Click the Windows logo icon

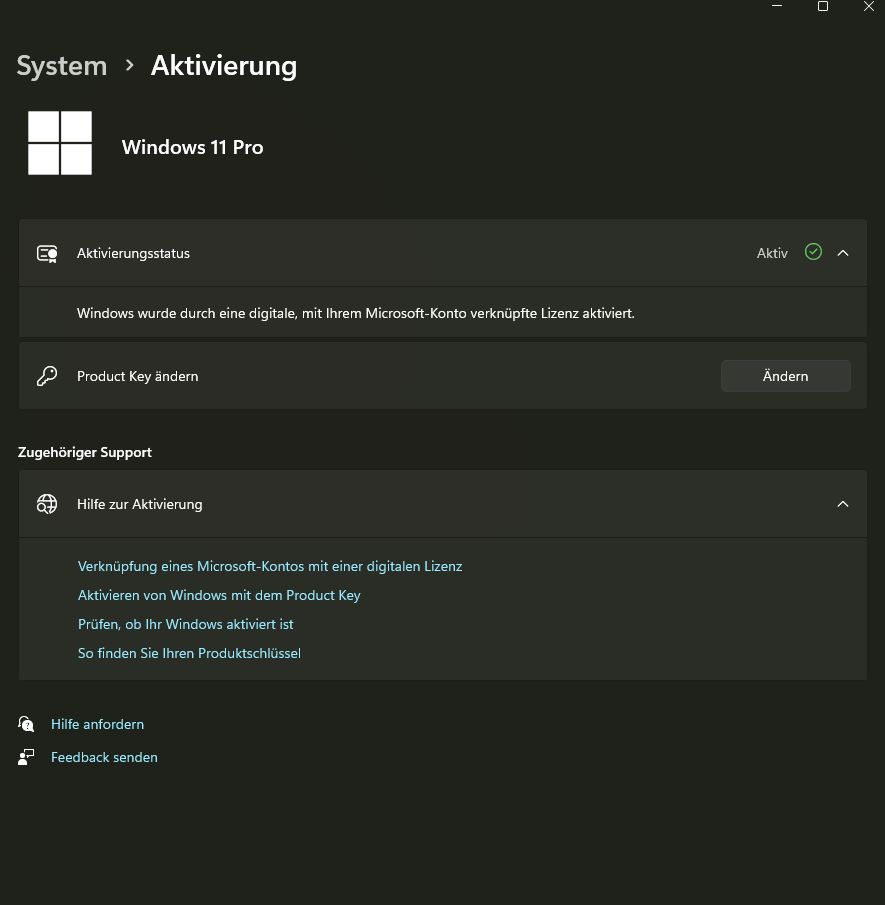pos(60,143)
